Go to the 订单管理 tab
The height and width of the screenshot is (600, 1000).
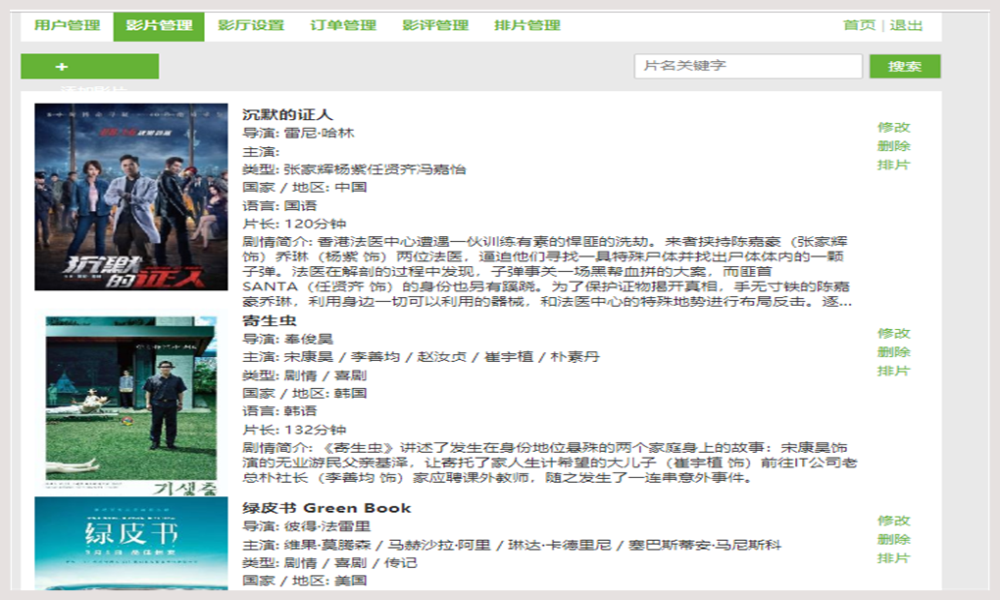pyautogui.click(x=343, y=26)
